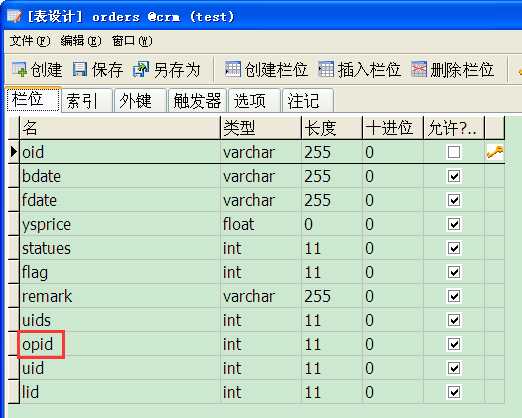Select the row marker arrow beside oid

point(14,152)
